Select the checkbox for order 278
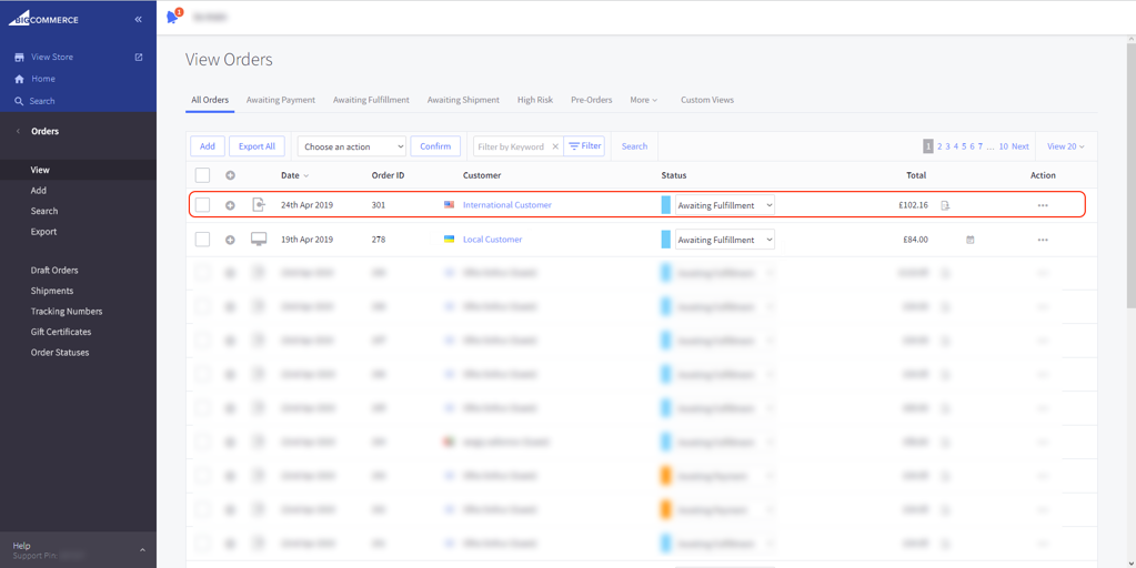The height and width of the screenshot is (568, 1136). click(203, 240)
